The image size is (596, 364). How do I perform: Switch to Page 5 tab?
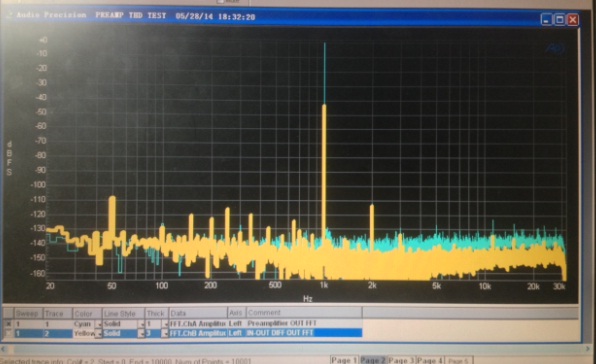coord(458,360)
